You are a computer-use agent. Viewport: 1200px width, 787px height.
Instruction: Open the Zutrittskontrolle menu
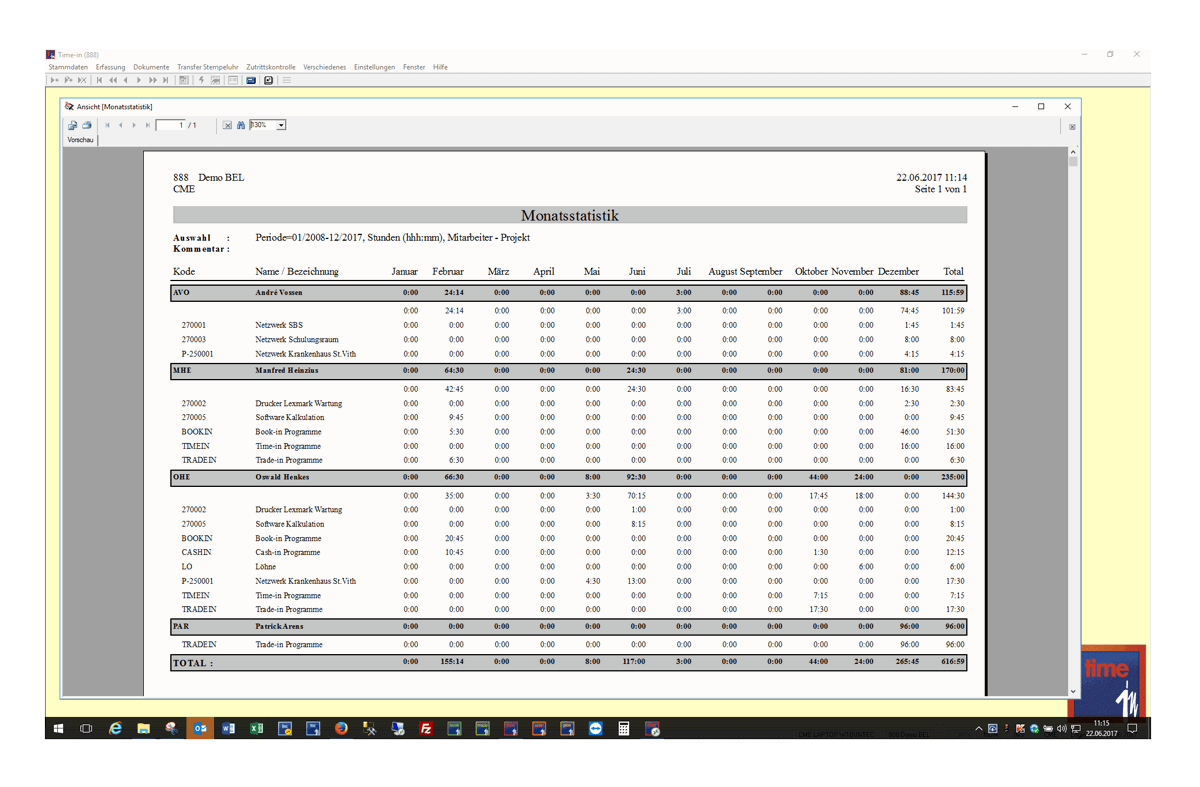tap(271, 67)
